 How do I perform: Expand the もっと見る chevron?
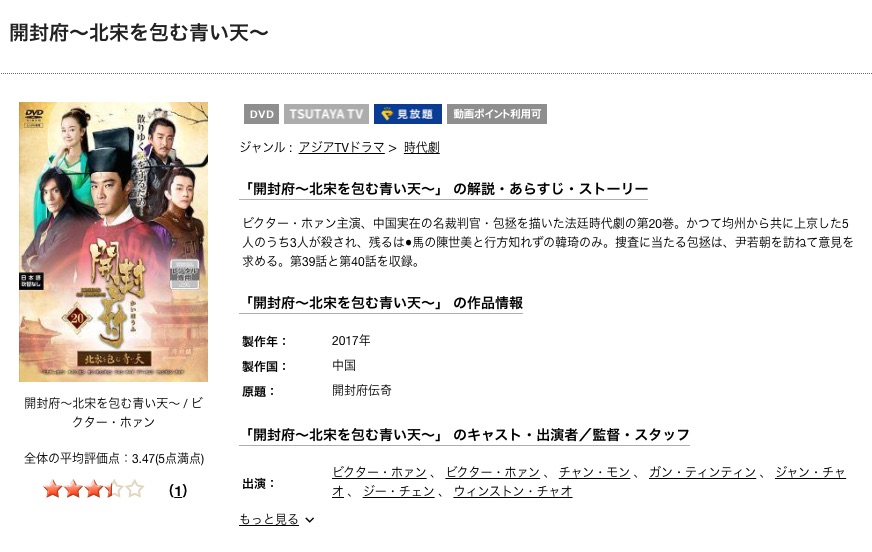click(310, 520)
